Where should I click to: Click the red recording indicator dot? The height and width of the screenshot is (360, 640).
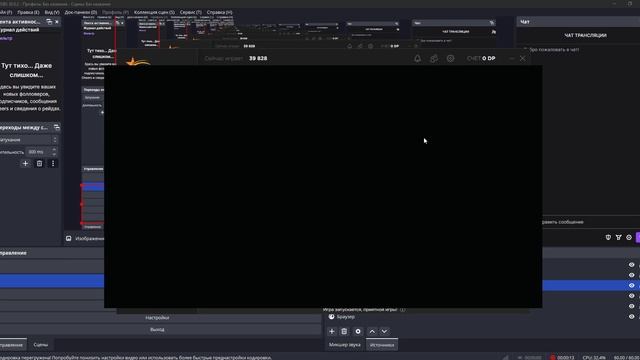[x=553, y=358]
